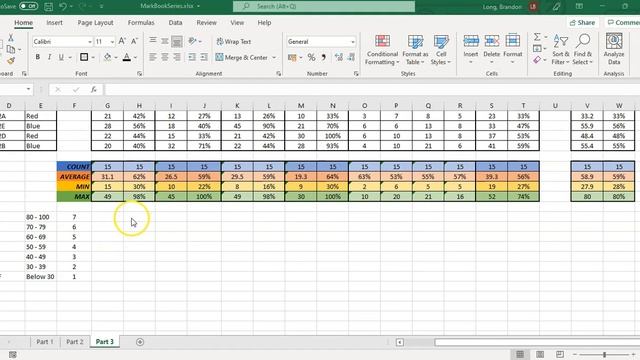Save the workbook
Screen dimensions: 640x360
48,6
